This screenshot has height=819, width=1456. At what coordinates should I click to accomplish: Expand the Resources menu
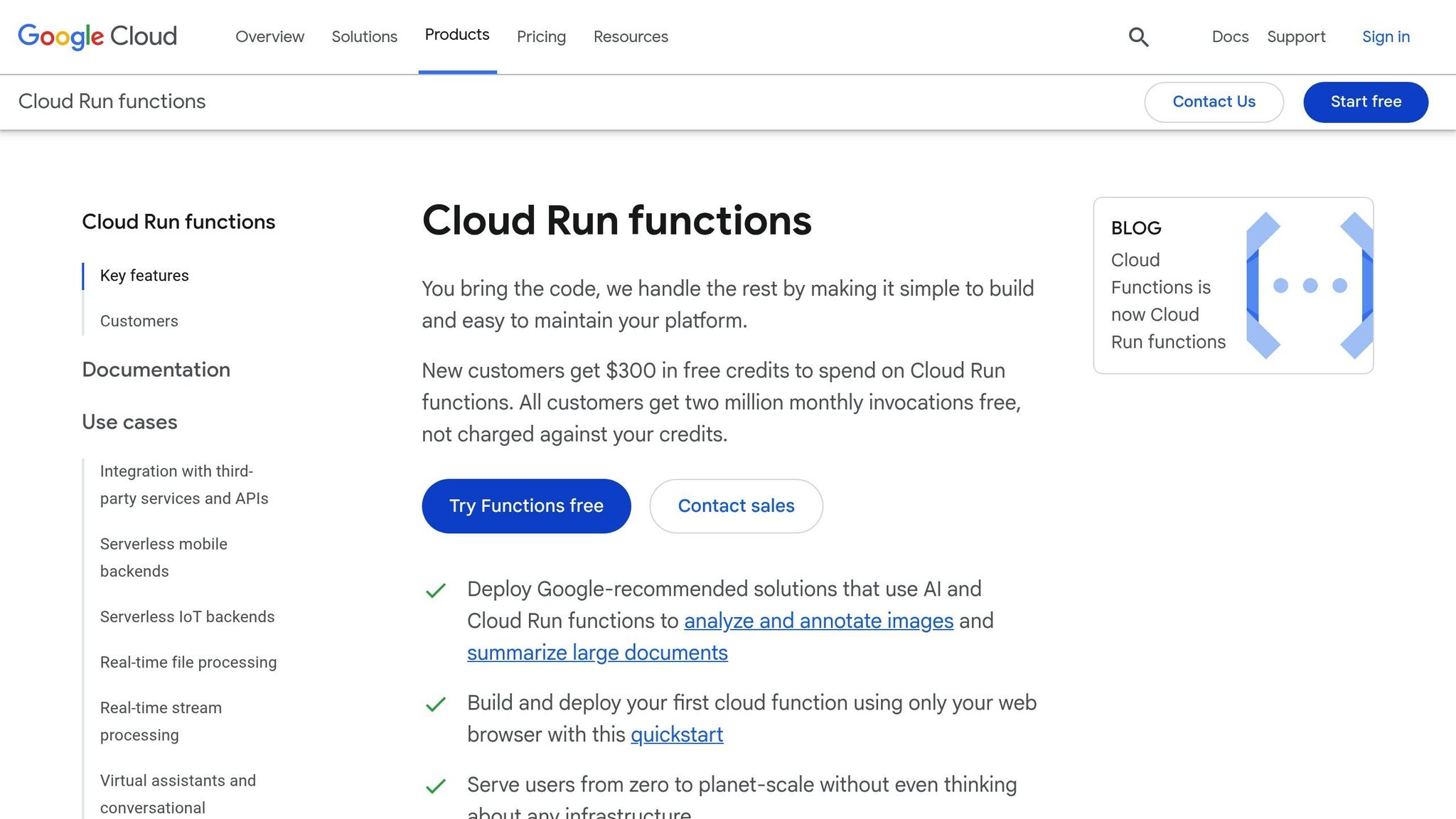click(x=631, y=37)
